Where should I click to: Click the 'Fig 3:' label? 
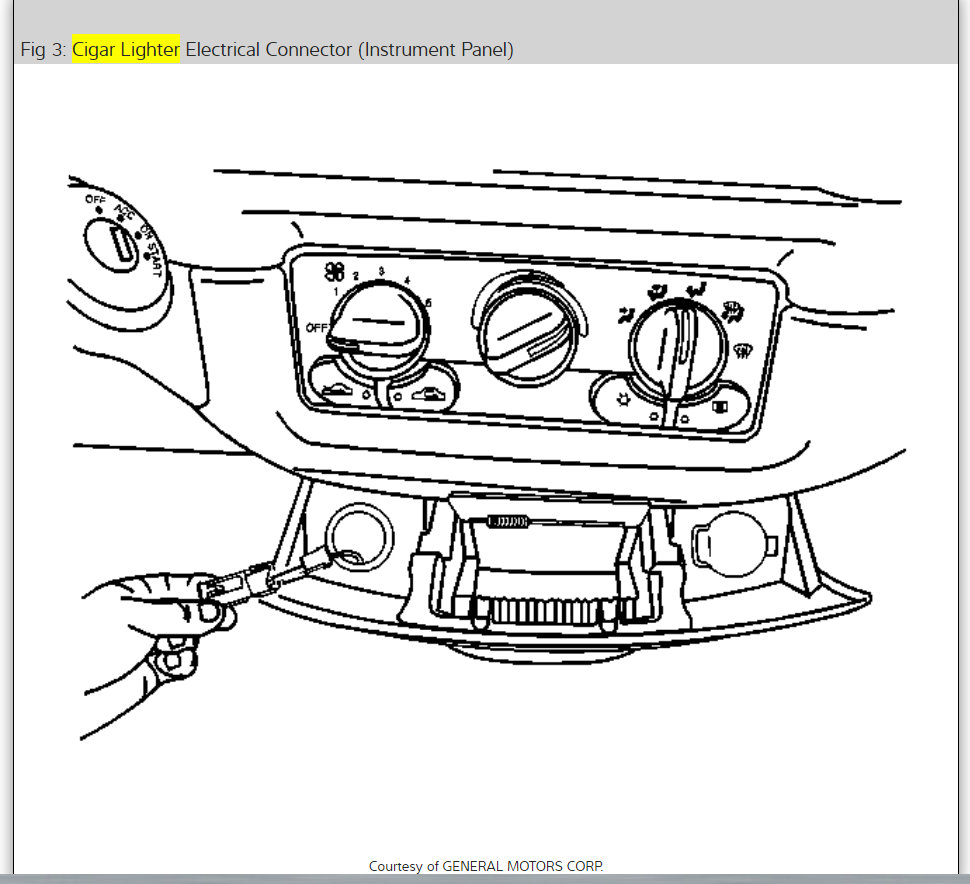[x=43, y=49]
